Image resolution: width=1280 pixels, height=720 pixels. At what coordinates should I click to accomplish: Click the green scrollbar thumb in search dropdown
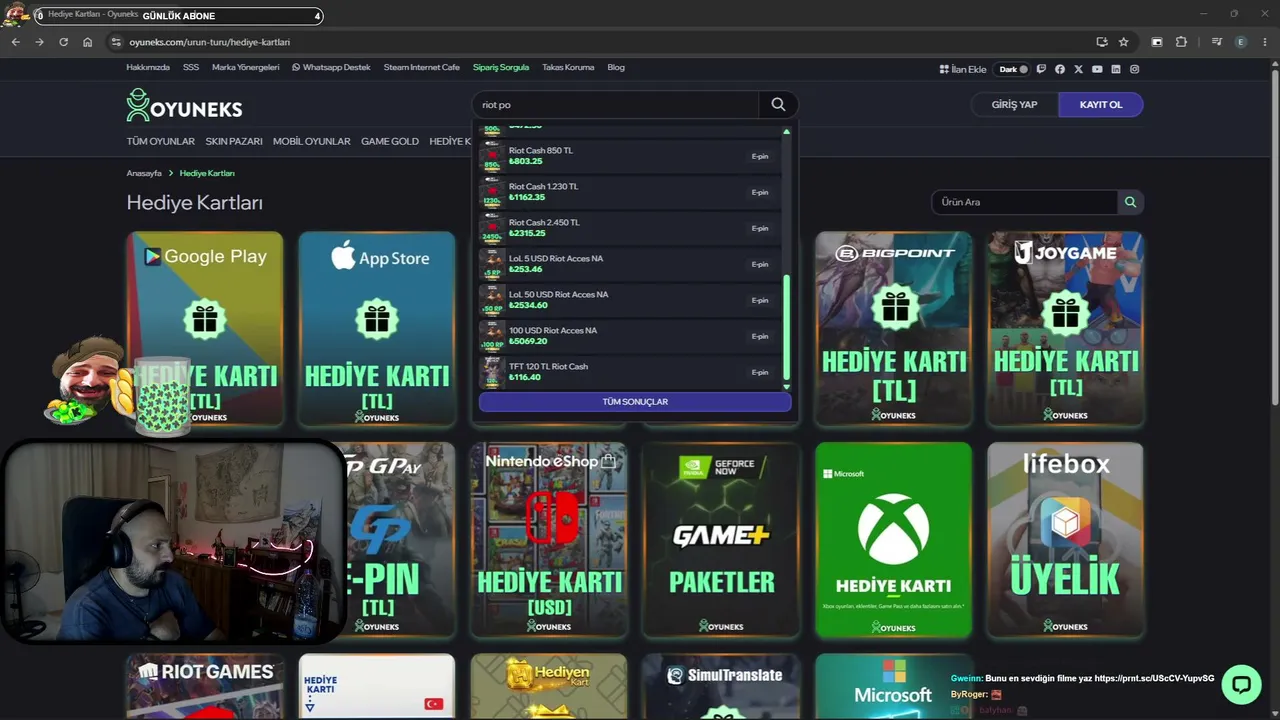(x=786, y=328)
